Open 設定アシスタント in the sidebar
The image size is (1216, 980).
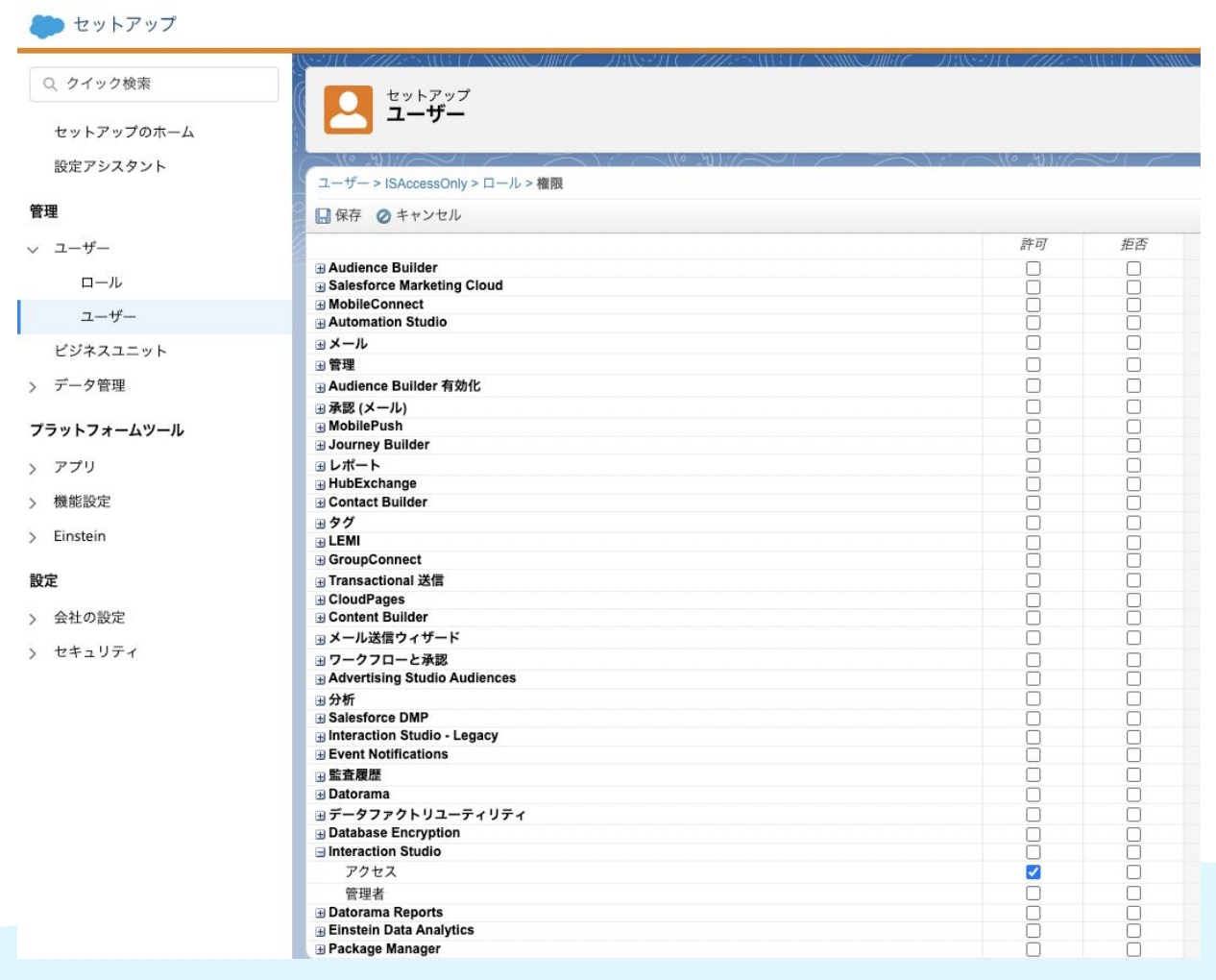pos(109,166)
